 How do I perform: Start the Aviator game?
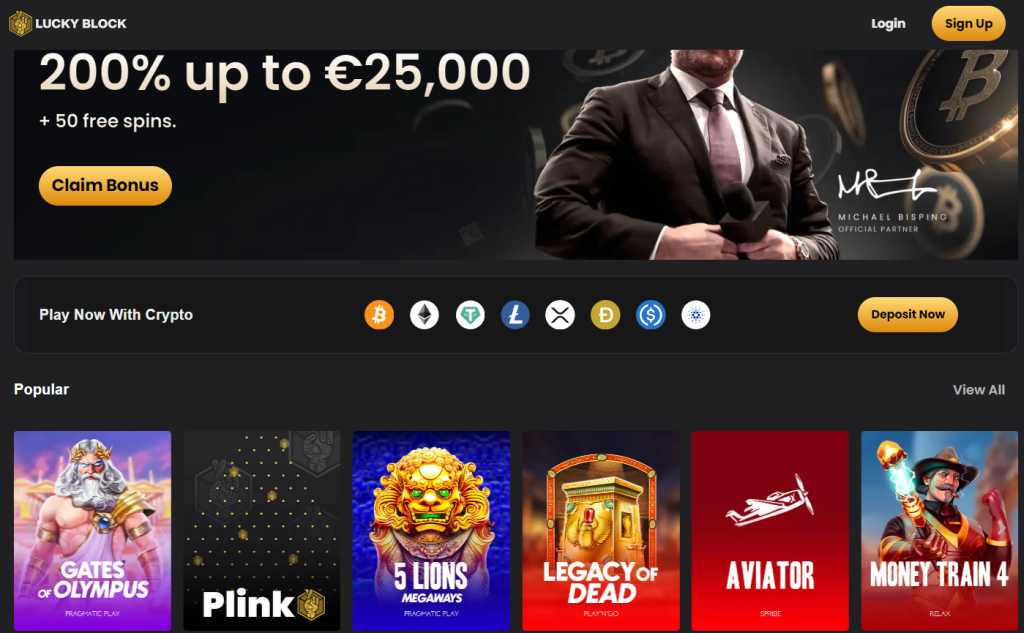[770, 531]
